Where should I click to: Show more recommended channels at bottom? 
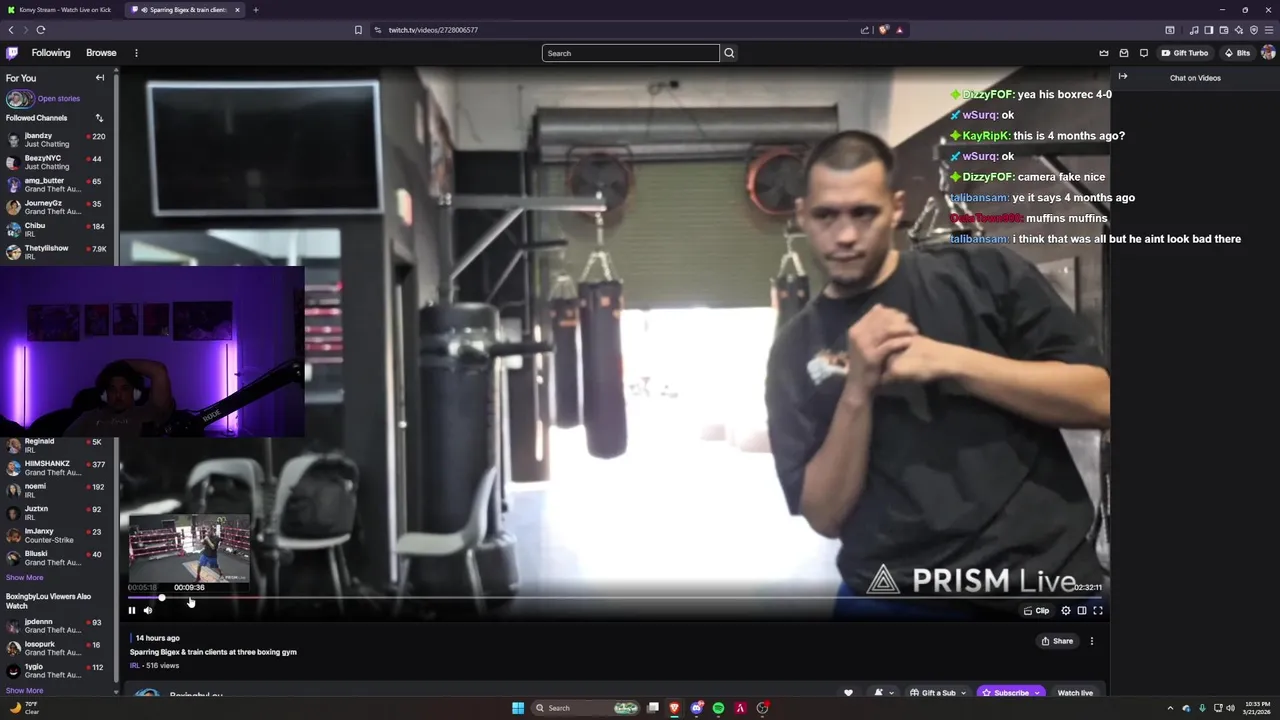pyautogui.click(x=25, y=690)
